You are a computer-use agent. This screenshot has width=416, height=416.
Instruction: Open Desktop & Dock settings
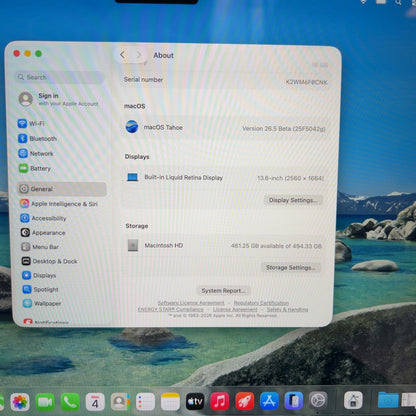[x=49, y=261]
